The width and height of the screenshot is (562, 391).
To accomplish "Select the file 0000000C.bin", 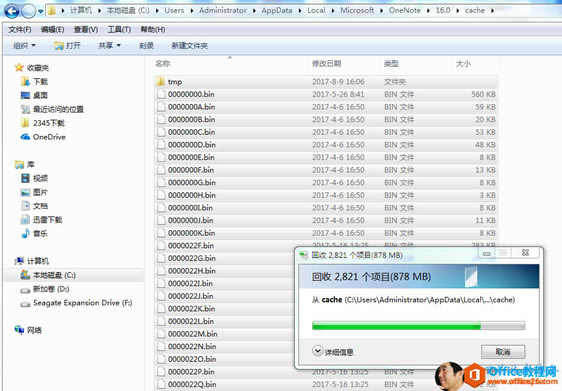I will point(191,132).
